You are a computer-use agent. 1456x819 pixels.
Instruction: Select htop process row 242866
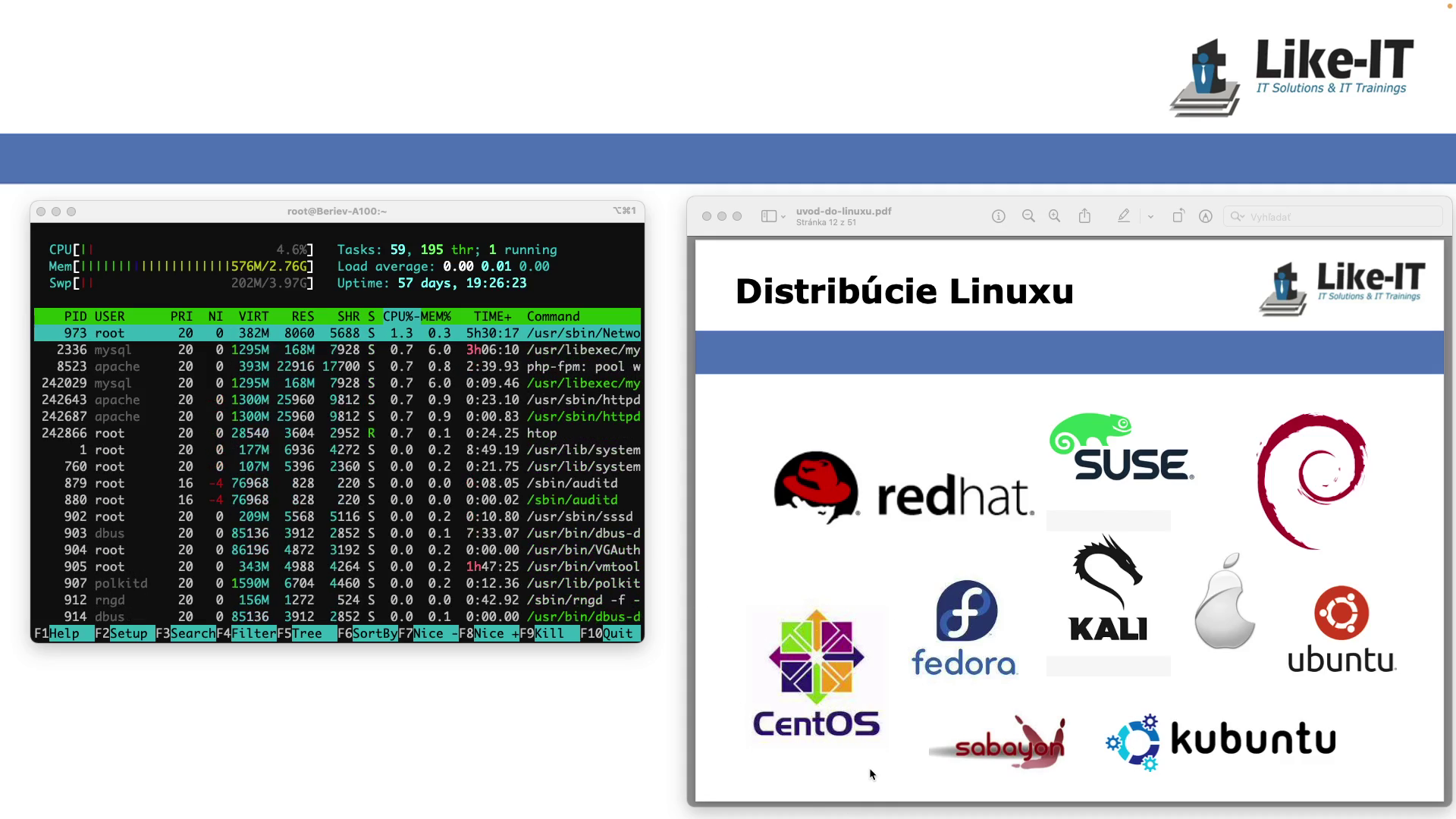(337, 433)
